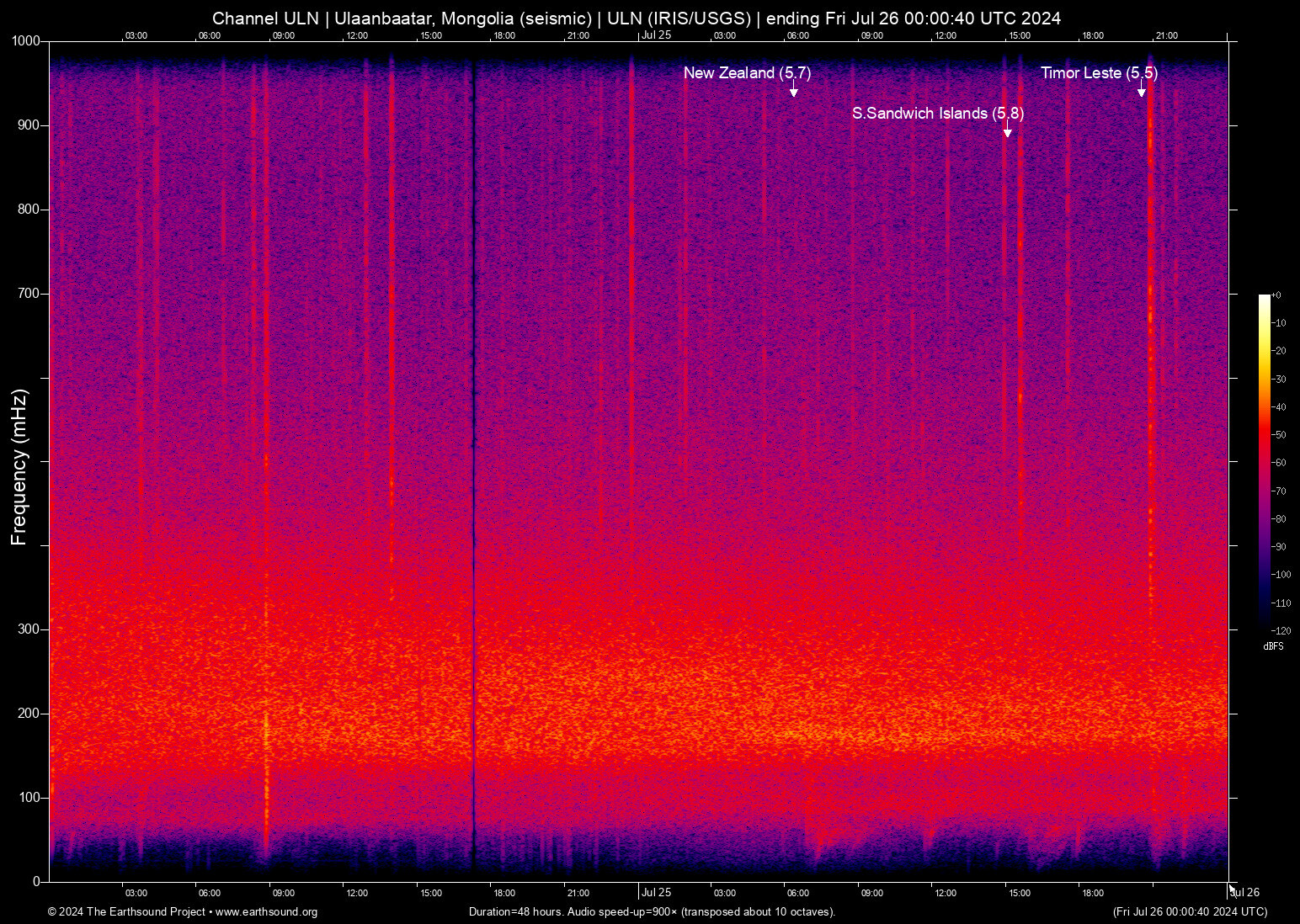This screenshot has width=1300, height=924.
Task: Click the New Zealand (5.7) earthquake arrow marker
Action: coord(794,89)
